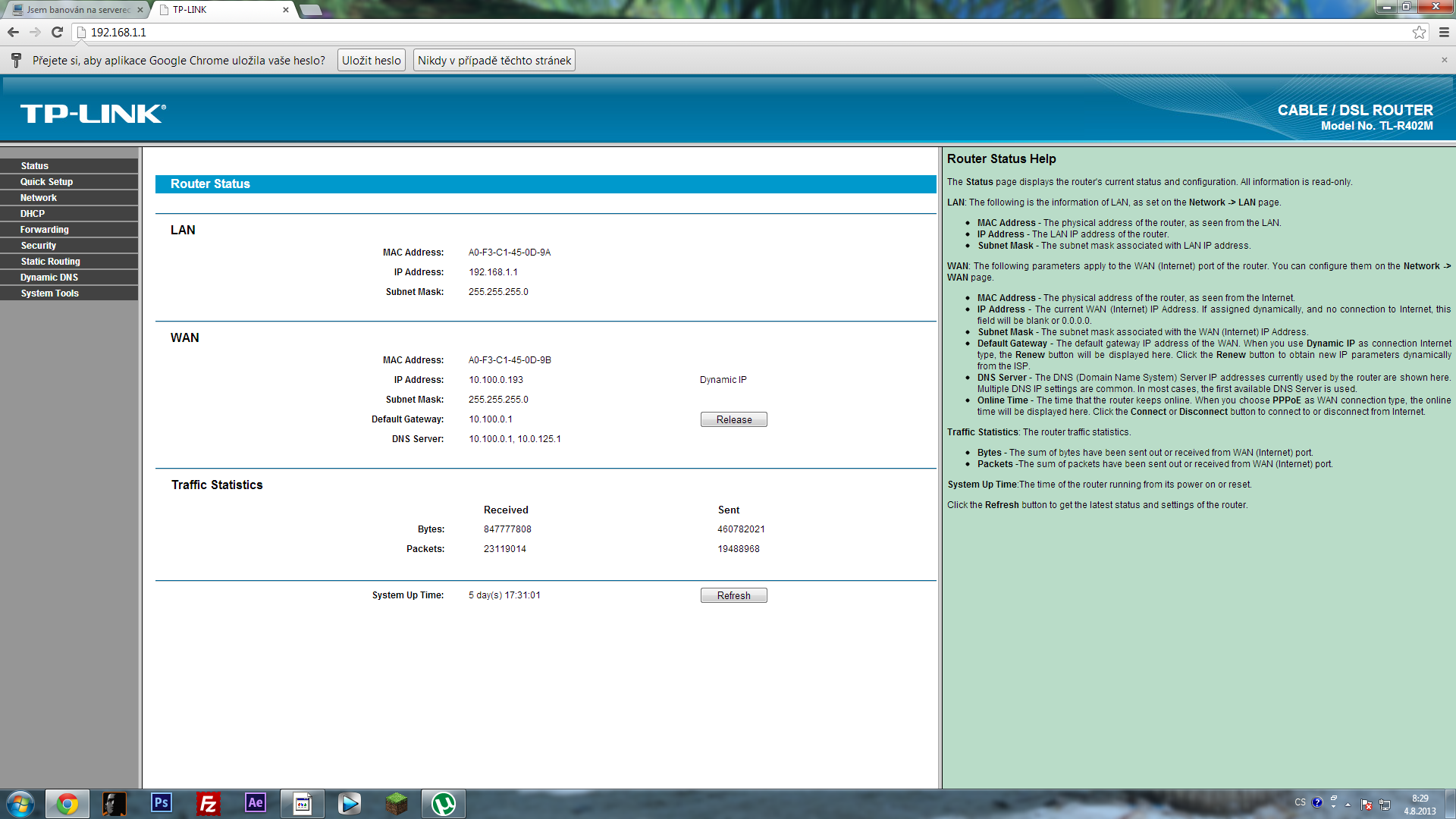Image resolution: width=1456 pixels, height=819 pixels.
Task: Click Uložit heslo to save password
Action: pos(371,60)
